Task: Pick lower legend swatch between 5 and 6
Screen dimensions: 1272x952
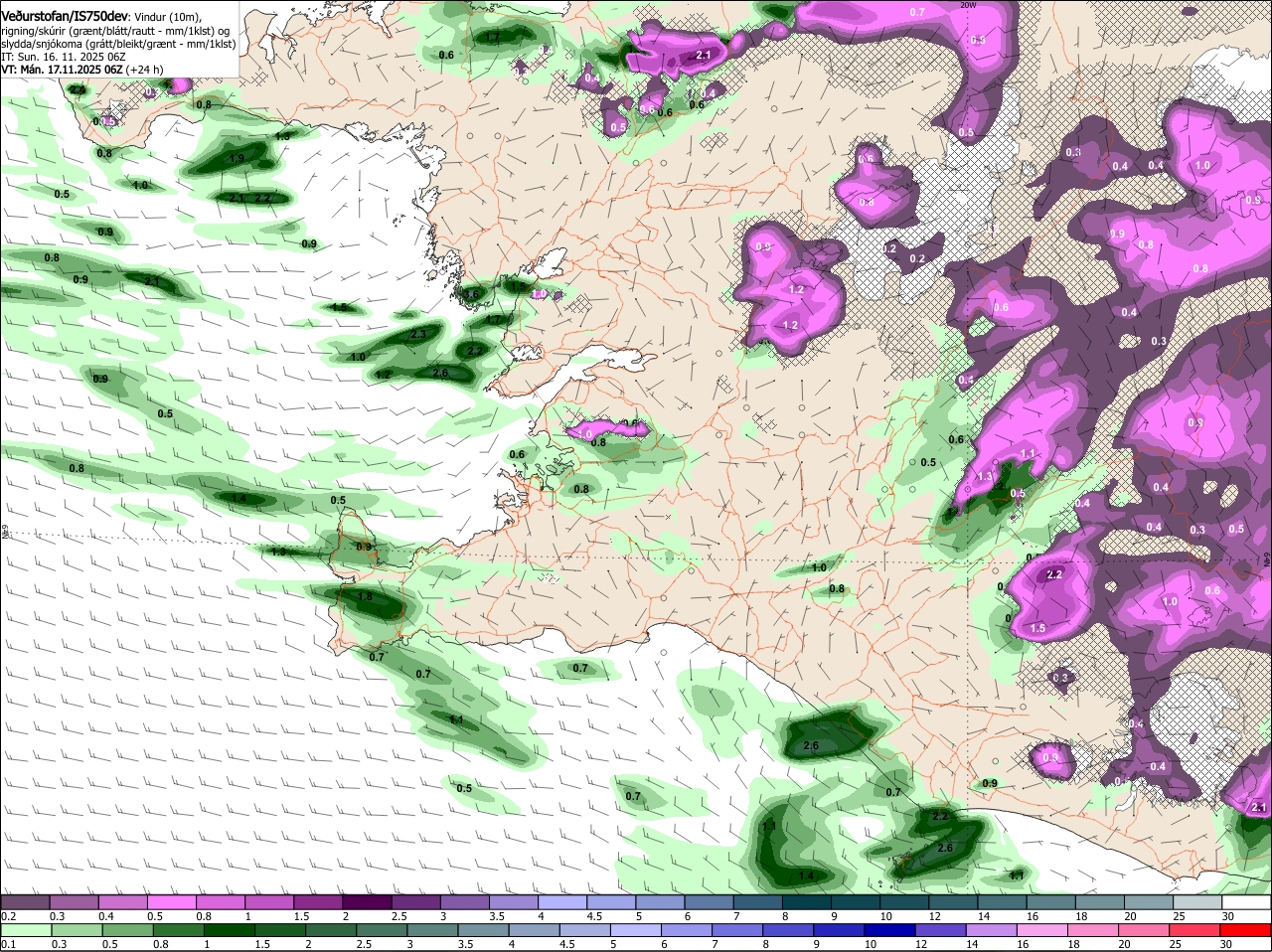Action: (637, 930)
